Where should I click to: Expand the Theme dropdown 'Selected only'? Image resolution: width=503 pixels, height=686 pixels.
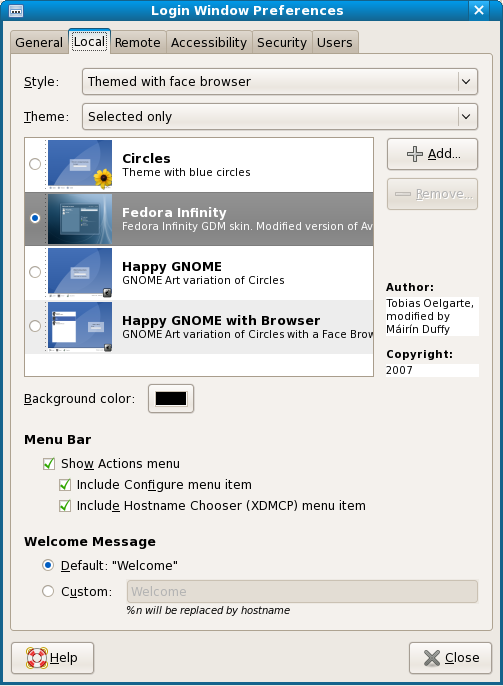280,116
